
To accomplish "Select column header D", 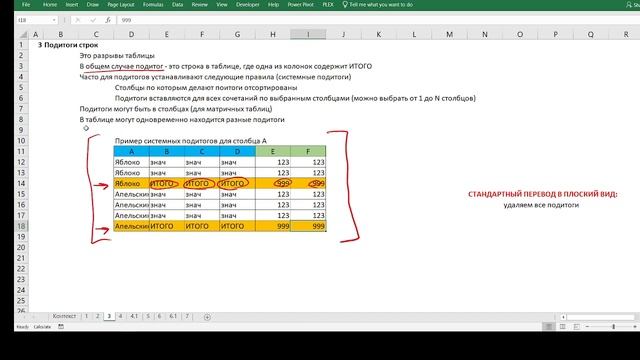I will (x=131, y=35).
